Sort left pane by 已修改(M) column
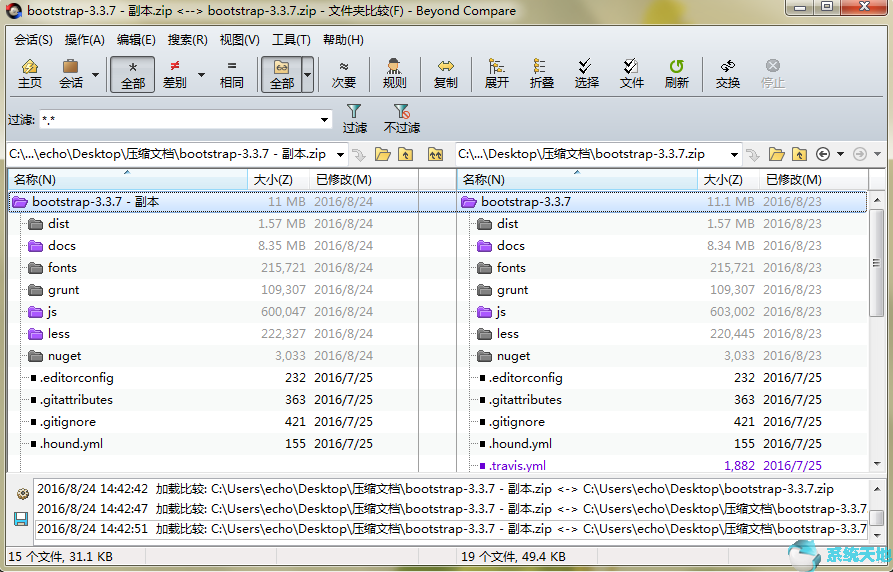This screenshot has width=893, height=572. [x=363, y=180]
